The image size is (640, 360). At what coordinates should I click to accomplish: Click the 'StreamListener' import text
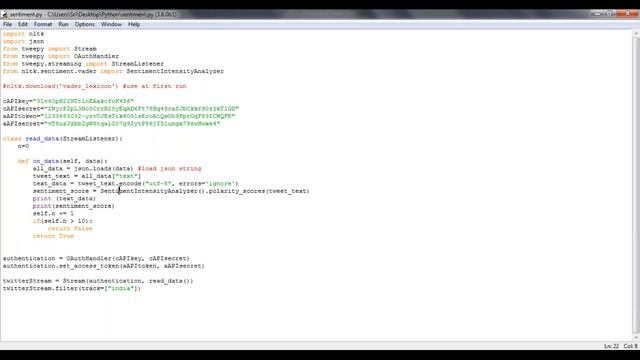(x=138, y=64)
